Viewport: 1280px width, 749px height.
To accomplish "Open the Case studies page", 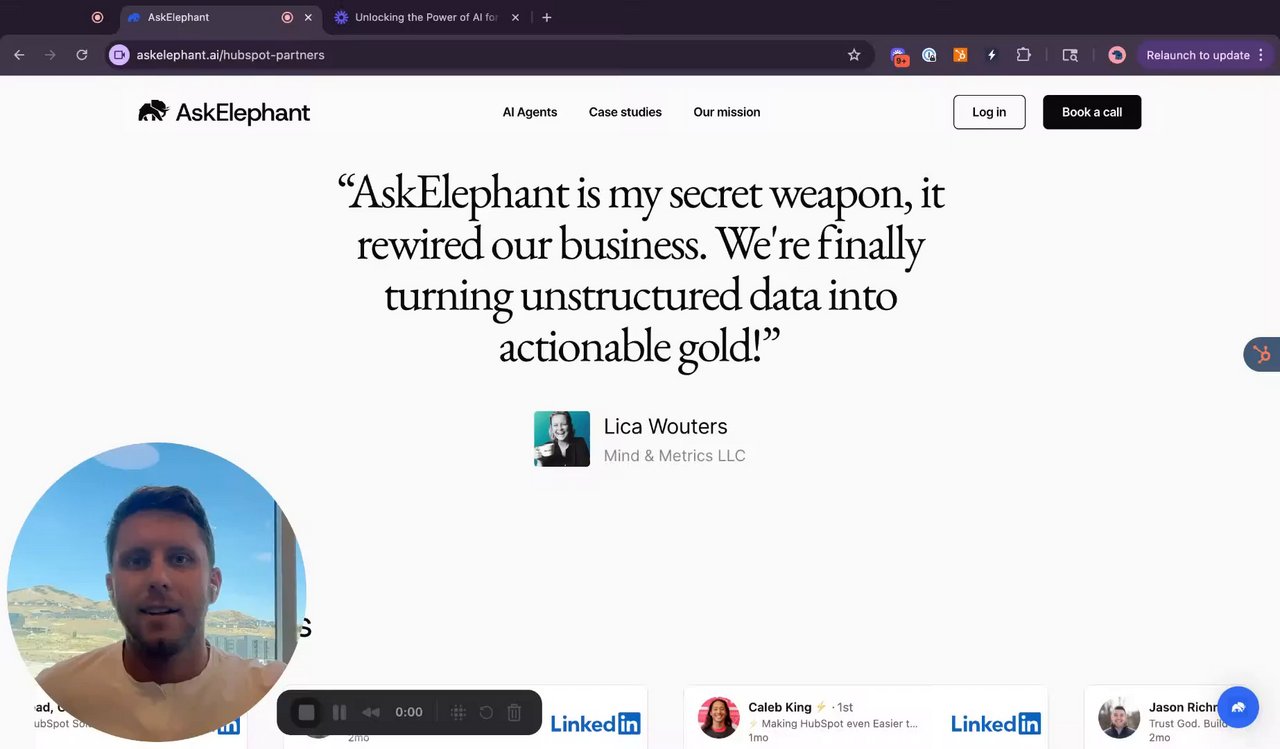I will (x=625, y=112).
